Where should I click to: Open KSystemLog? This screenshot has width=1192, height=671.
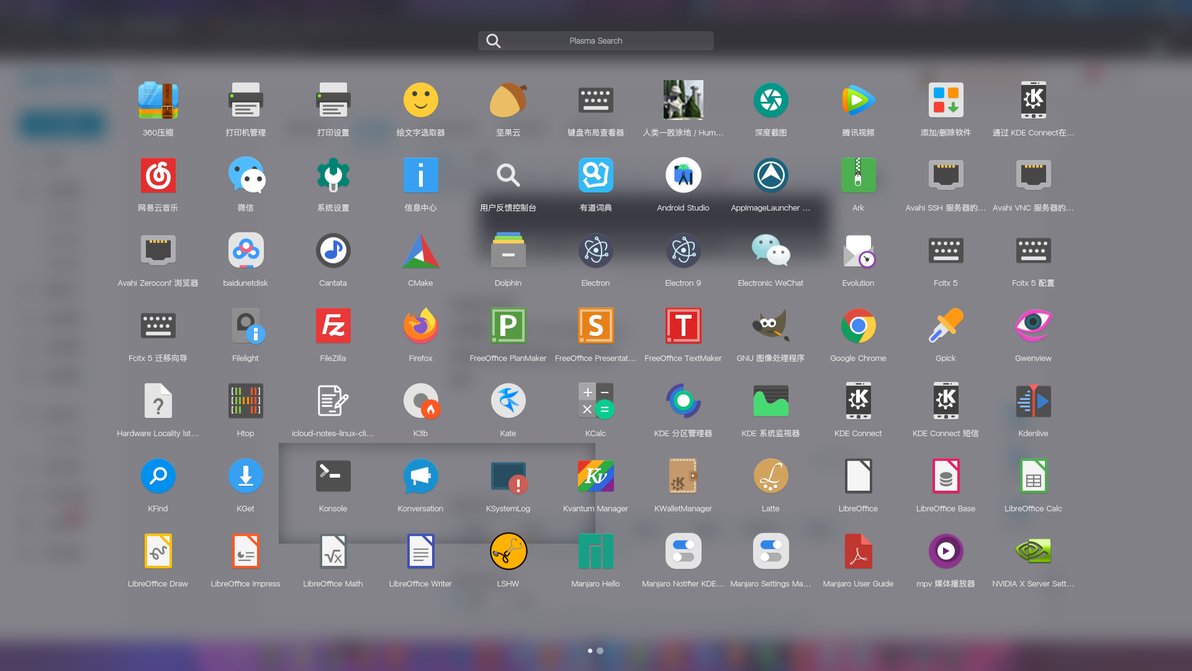[508, 476]
